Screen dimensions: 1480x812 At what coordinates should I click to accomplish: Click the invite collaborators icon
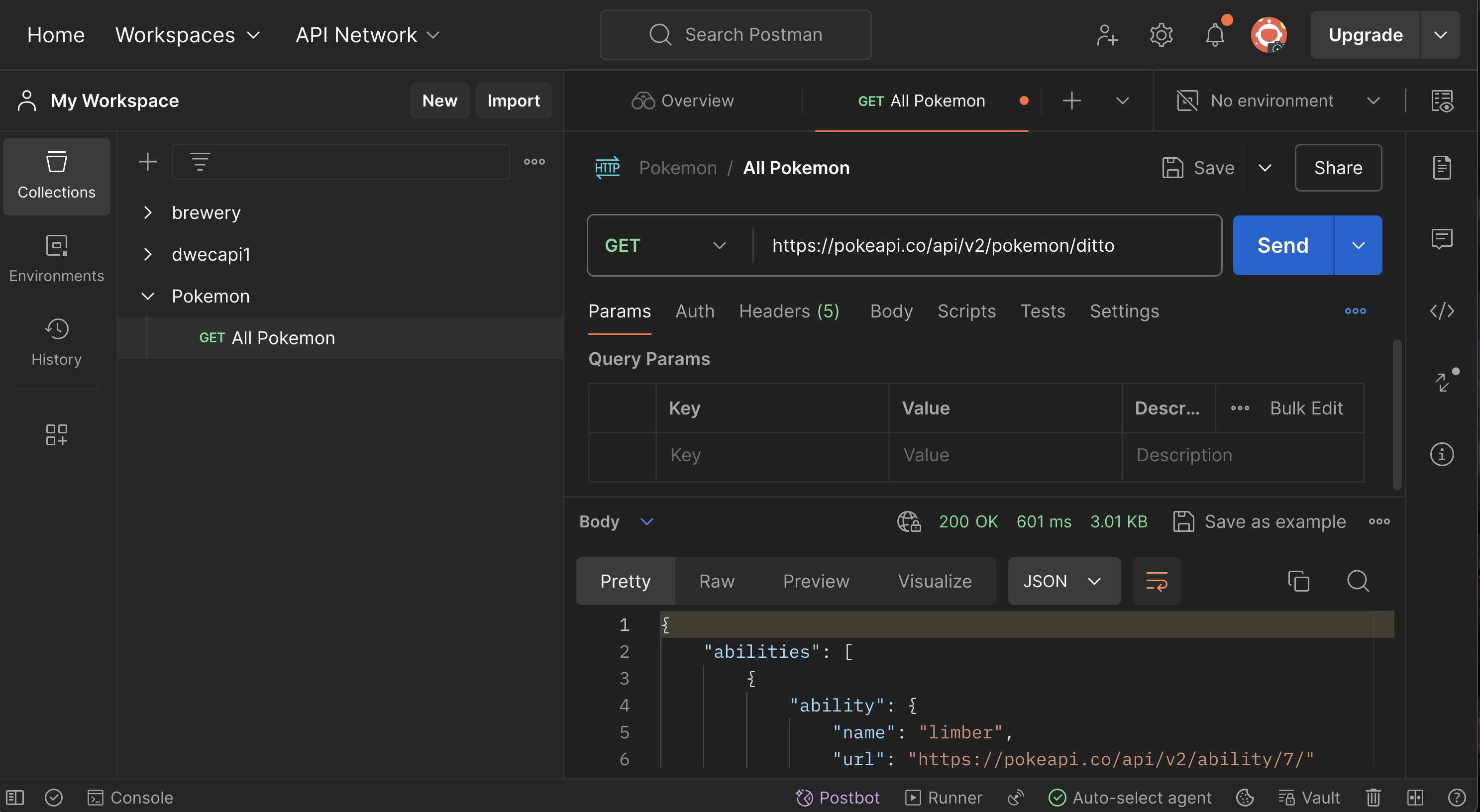1107,35
